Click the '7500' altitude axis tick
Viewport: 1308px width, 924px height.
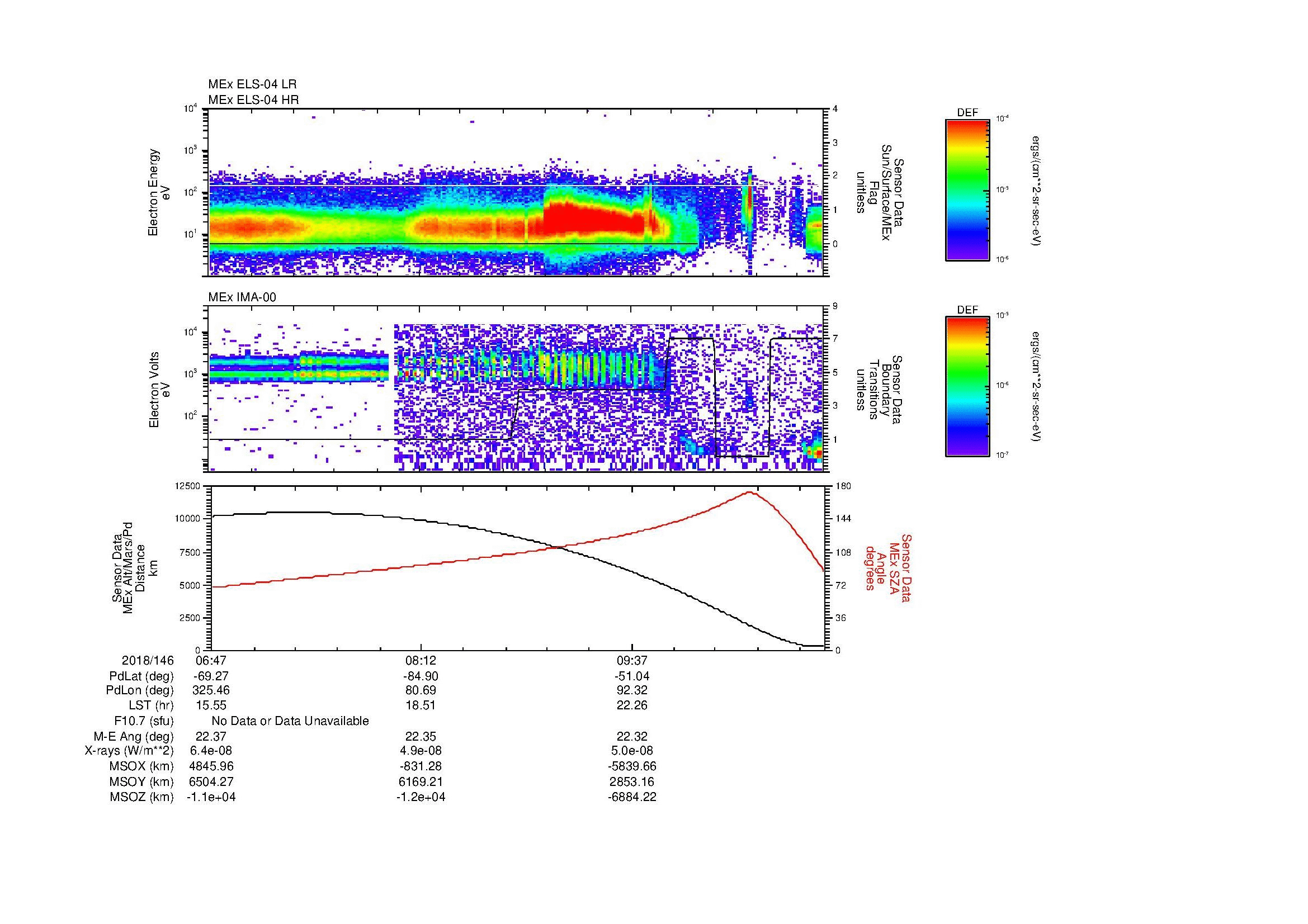click(190, 552)
